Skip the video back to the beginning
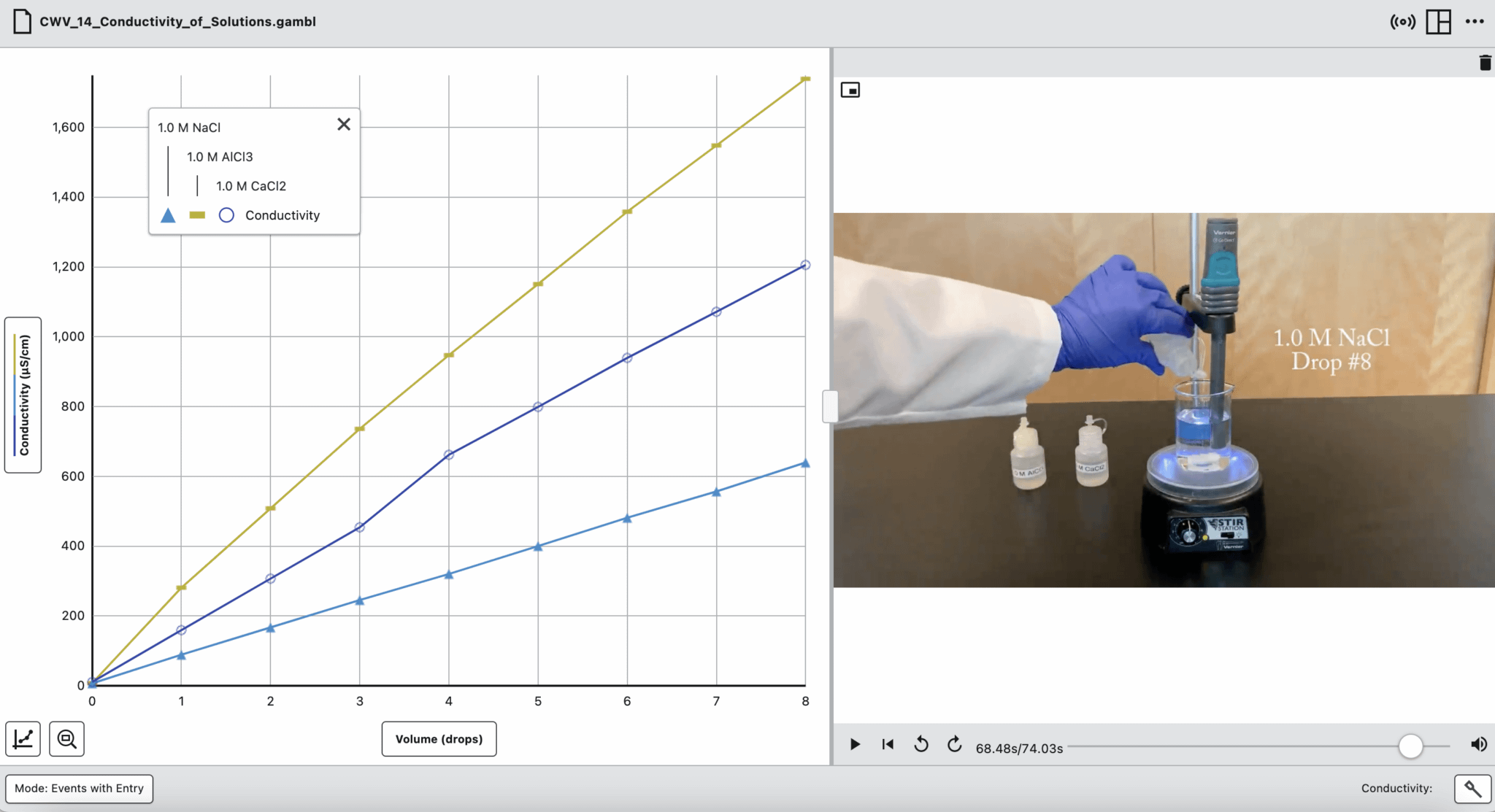The height and width of the screenshot is (812, 1495). [x=888, y=744]
